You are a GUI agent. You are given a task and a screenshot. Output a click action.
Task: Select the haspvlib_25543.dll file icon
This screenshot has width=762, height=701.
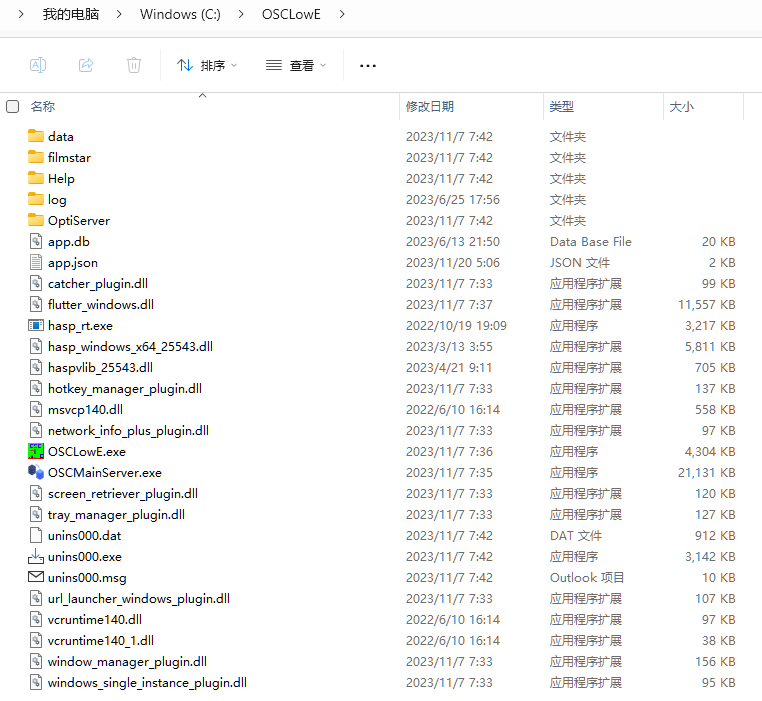[x=36, y=367]
